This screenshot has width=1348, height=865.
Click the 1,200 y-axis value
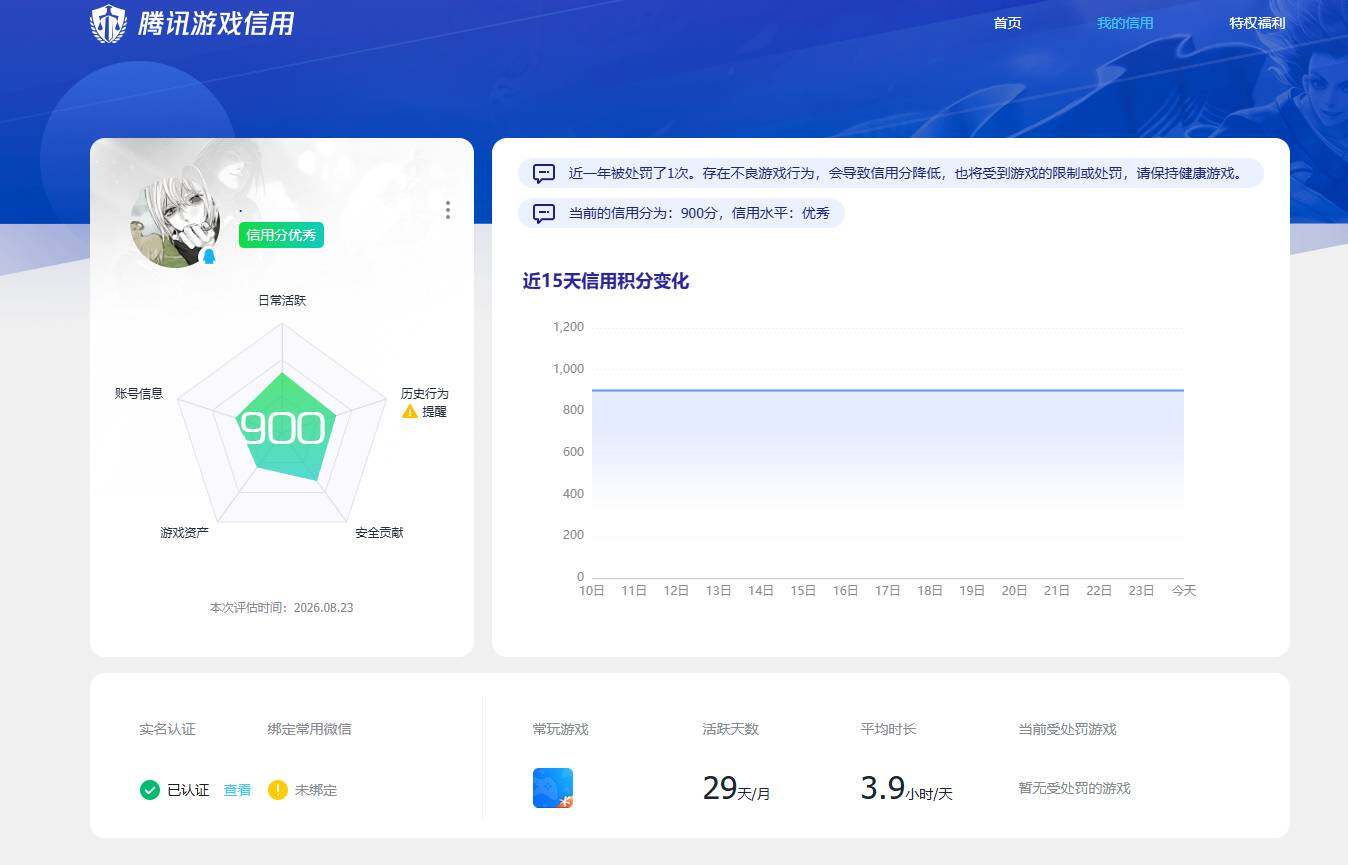(568, 327)
